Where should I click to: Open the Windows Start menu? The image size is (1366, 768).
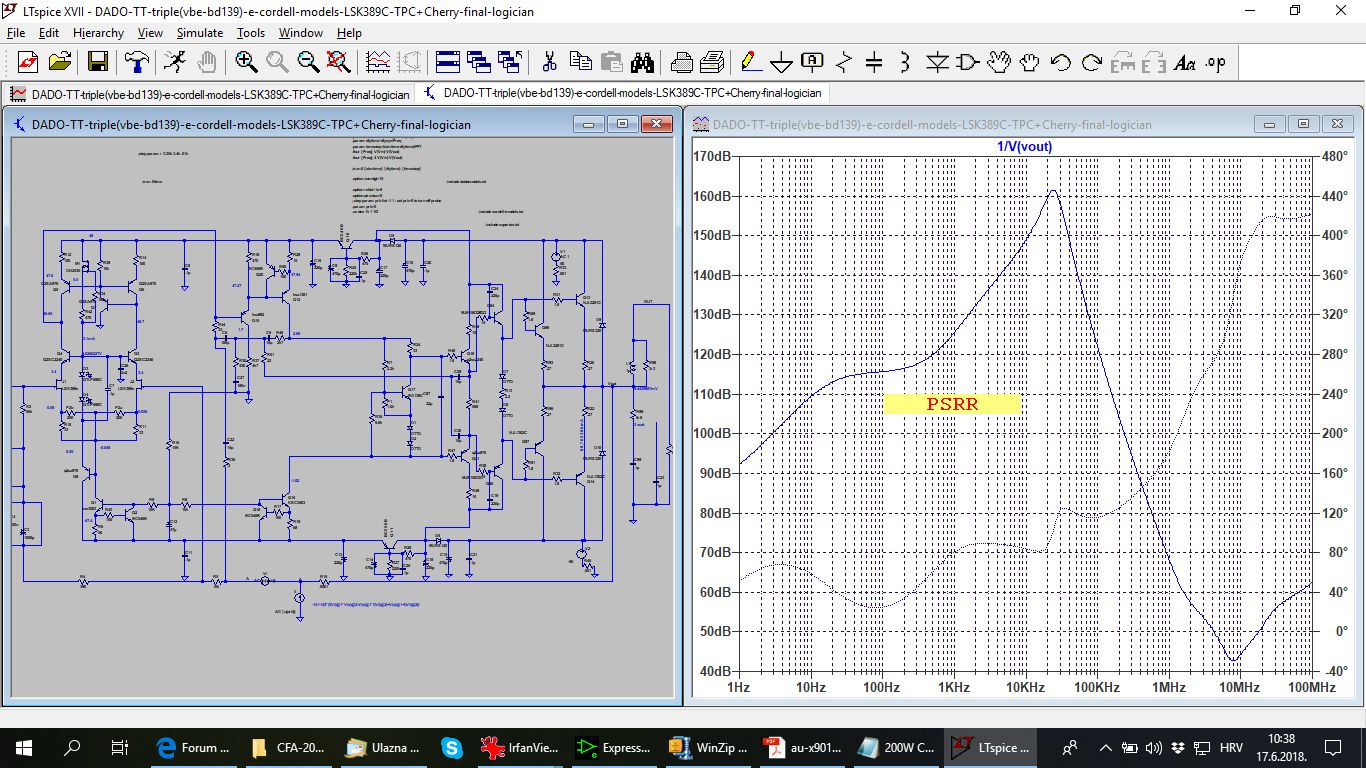[24, 748]
